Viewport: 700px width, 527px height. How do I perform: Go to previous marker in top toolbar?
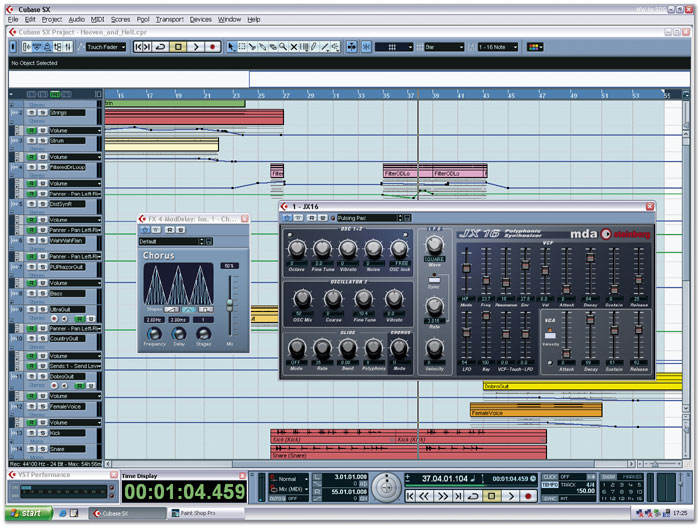[138, 47]
